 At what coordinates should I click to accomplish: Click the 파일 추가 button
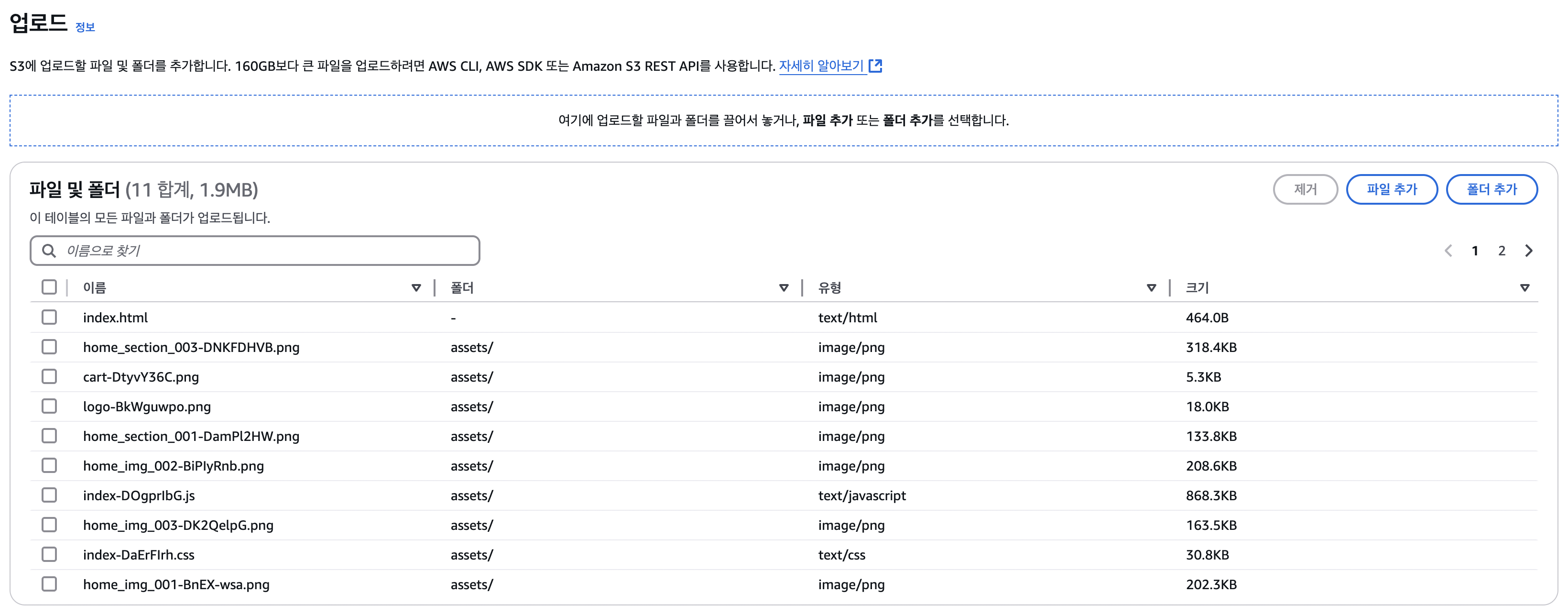[1392, 189]
